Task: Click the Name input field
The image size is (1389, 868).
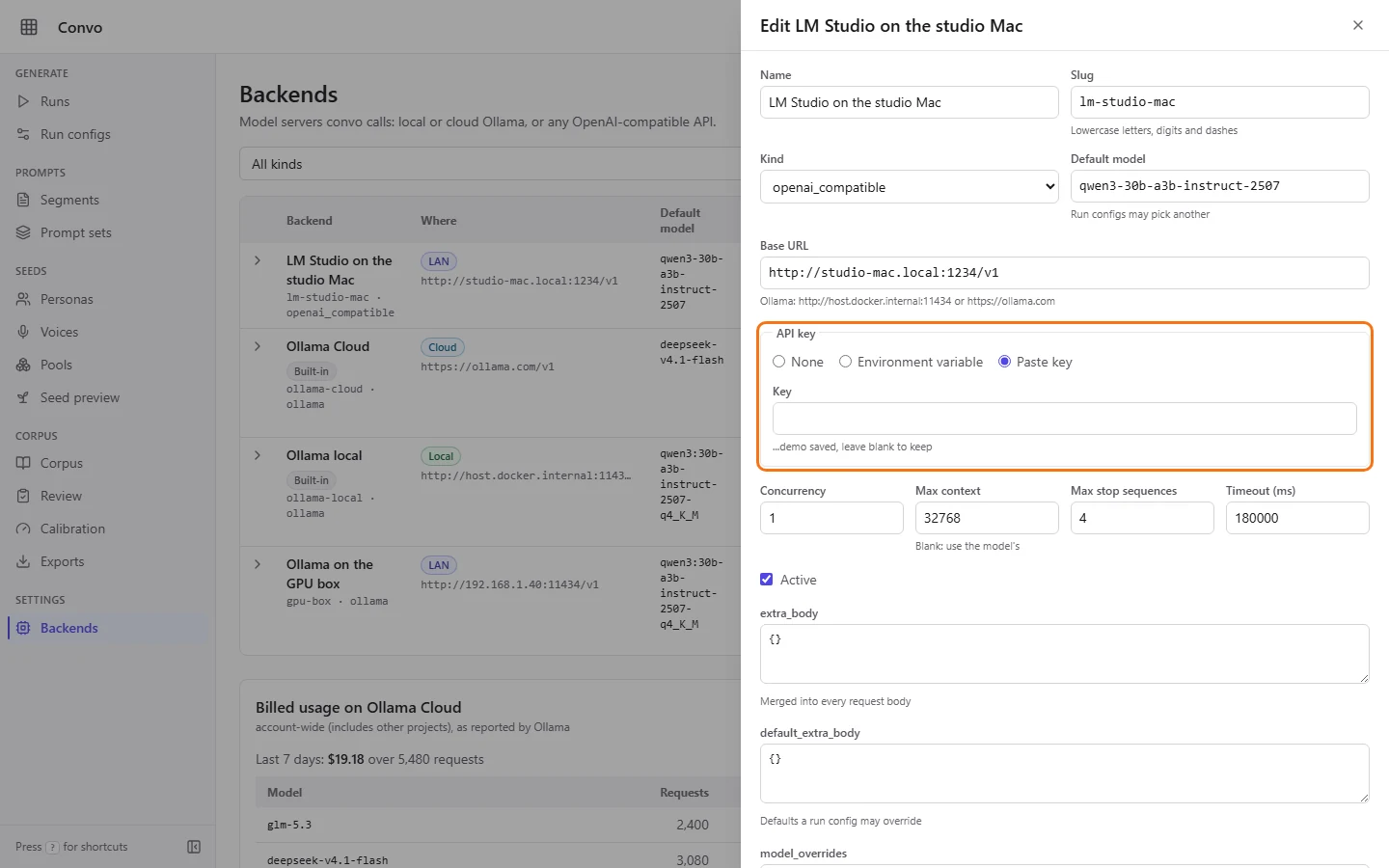Action: tap(910, 102)
